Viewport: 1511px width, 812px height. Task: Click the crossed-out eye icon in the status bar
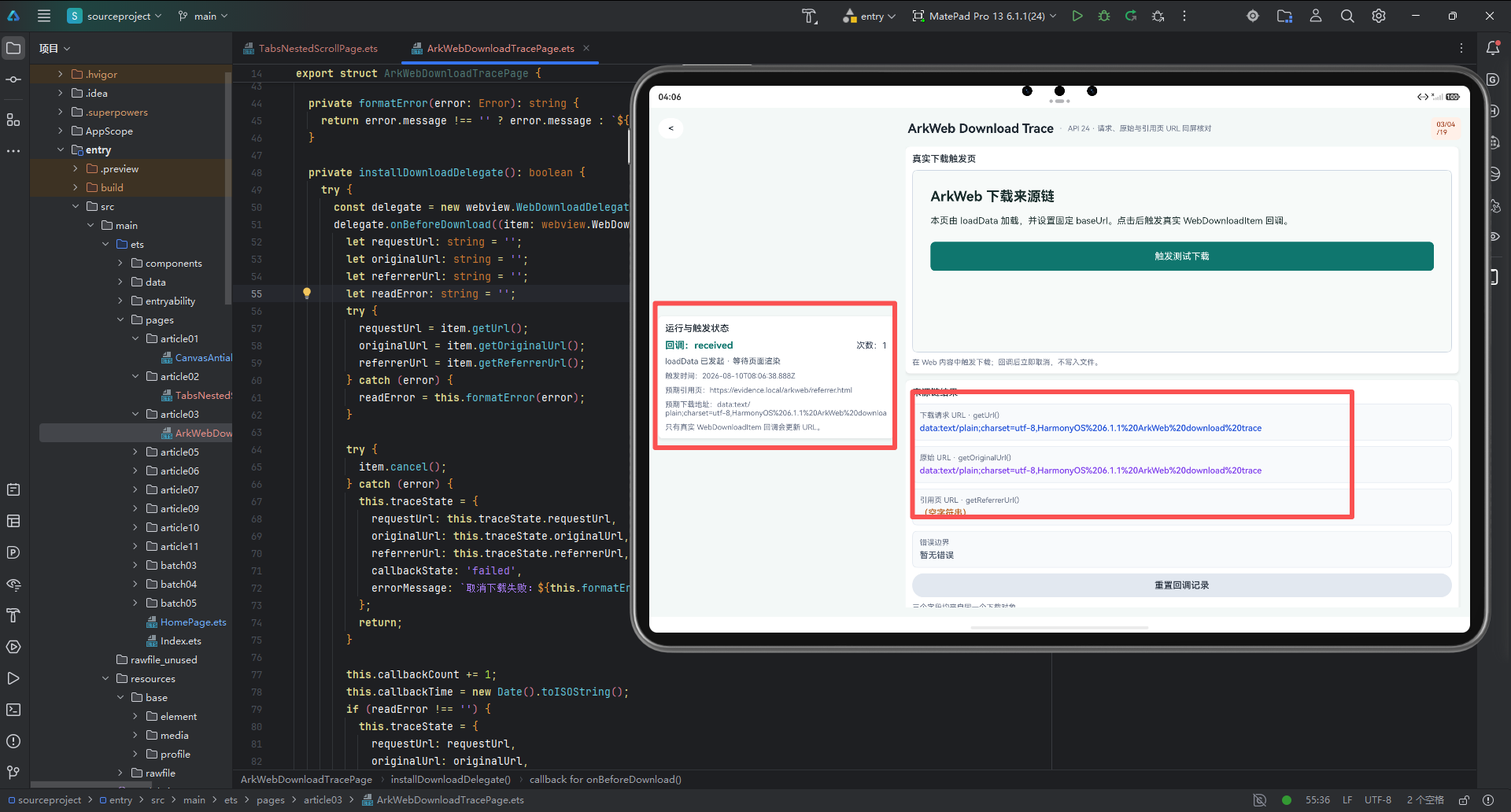(1260, 800)
